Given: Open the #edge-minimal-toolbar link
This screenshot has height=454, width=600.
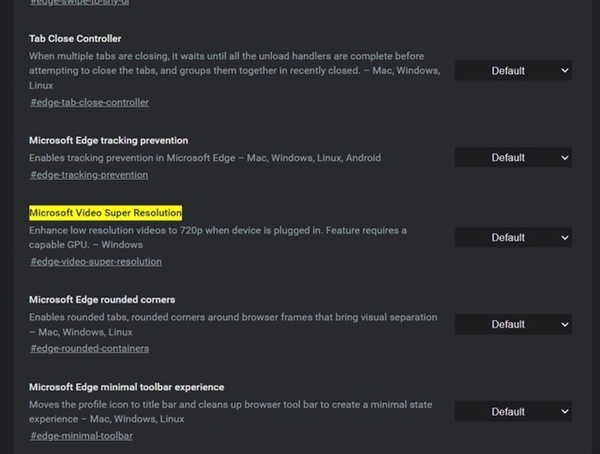Looking at the screenshot, I should pyautogui.click(x=81, y=436).
